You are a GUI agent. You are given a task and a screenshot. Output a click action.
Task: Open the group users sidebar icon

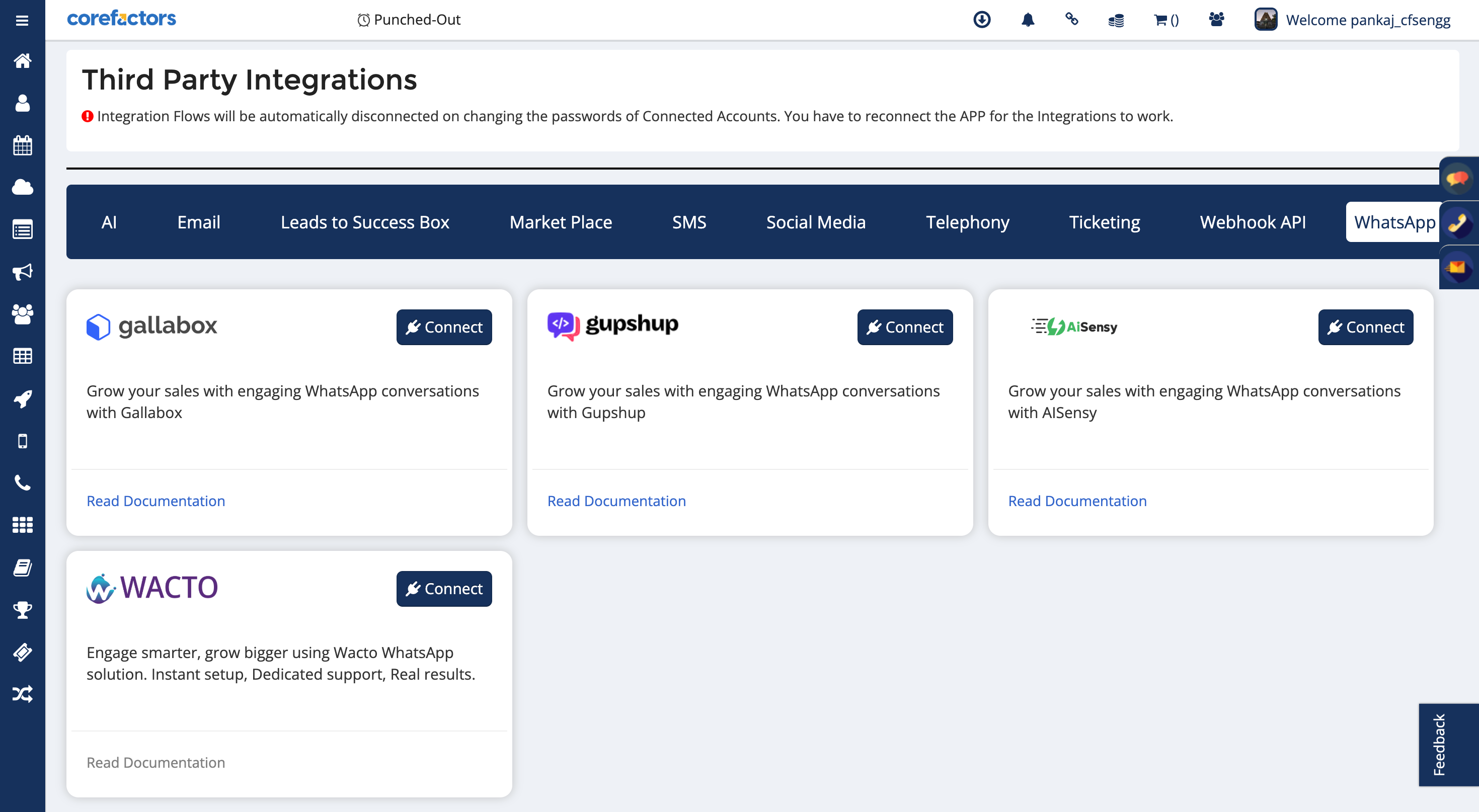[x=22, y=314]
